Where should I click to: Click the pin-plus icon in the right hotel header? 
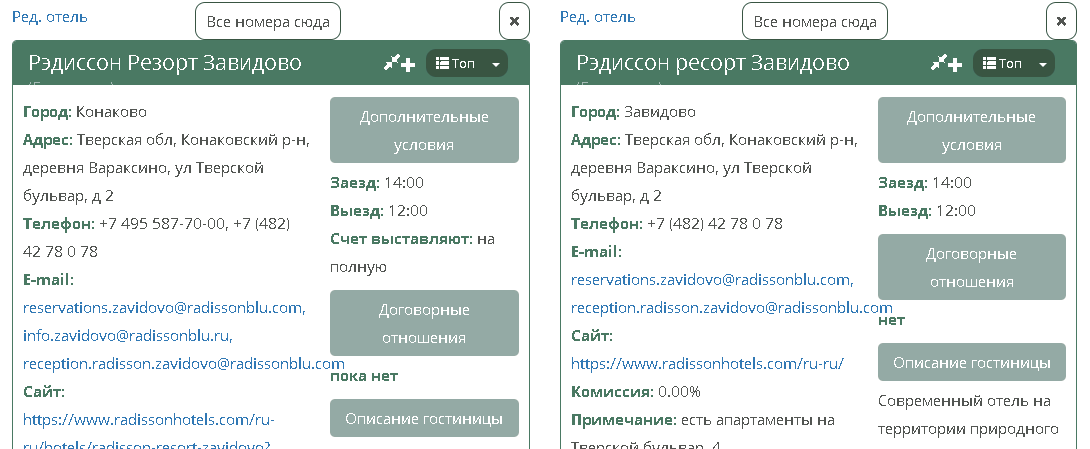click(x=946, y=64)
